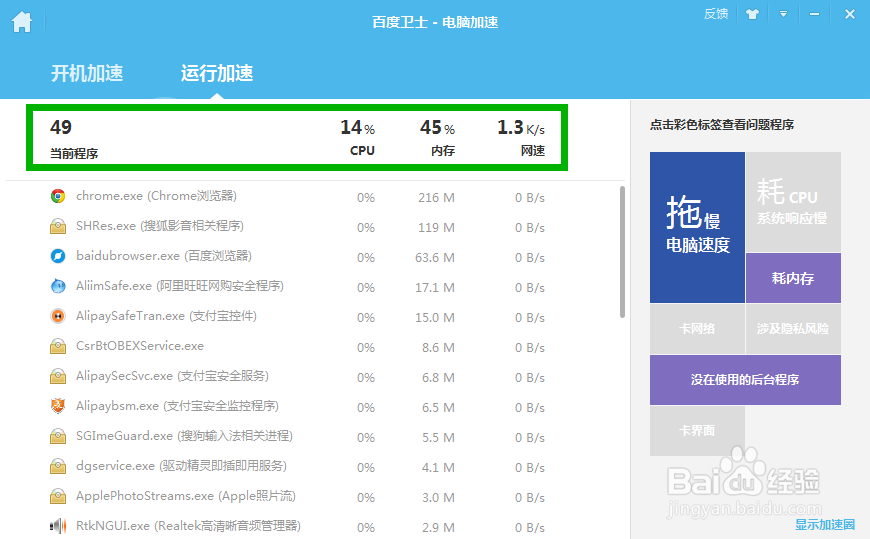
Task: Click the 216 M memory value
Action: (436, 198)
